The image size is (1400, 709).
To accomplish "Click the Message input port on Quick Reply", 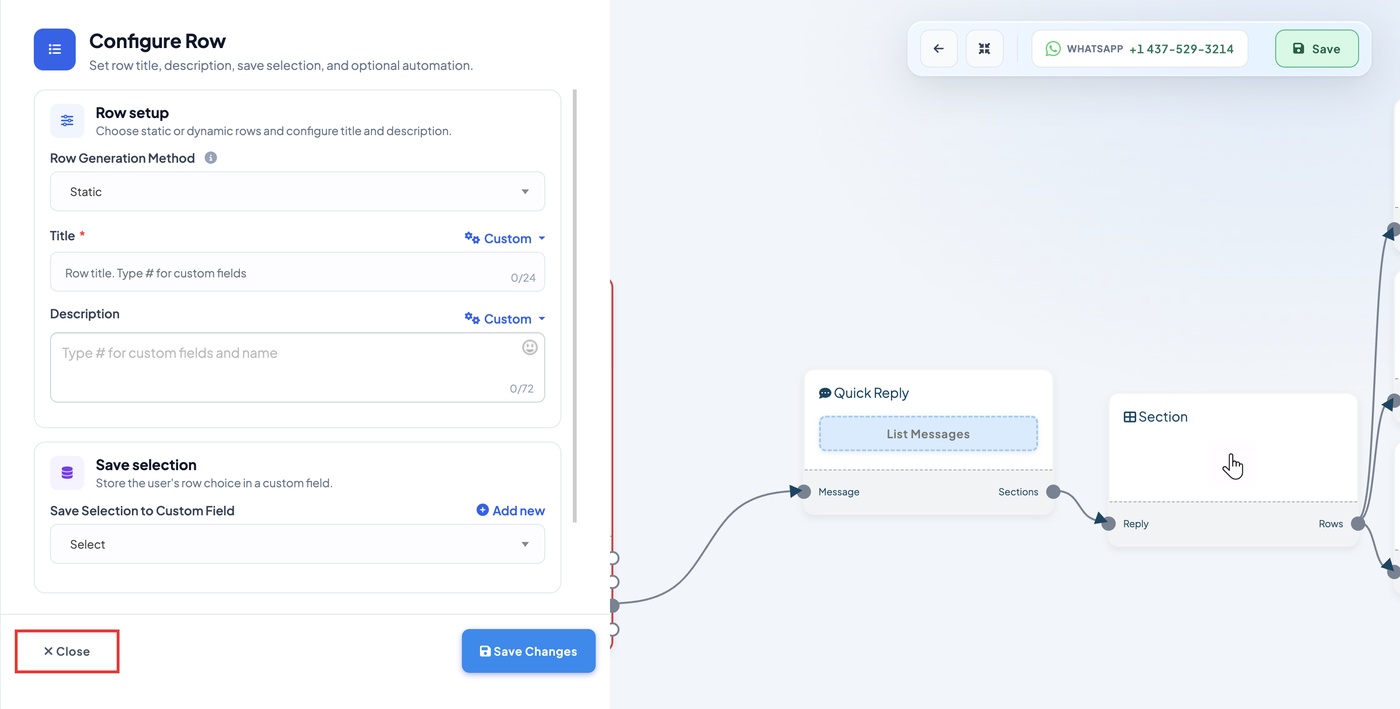I will pyautogui.click(x=803, y=492).
